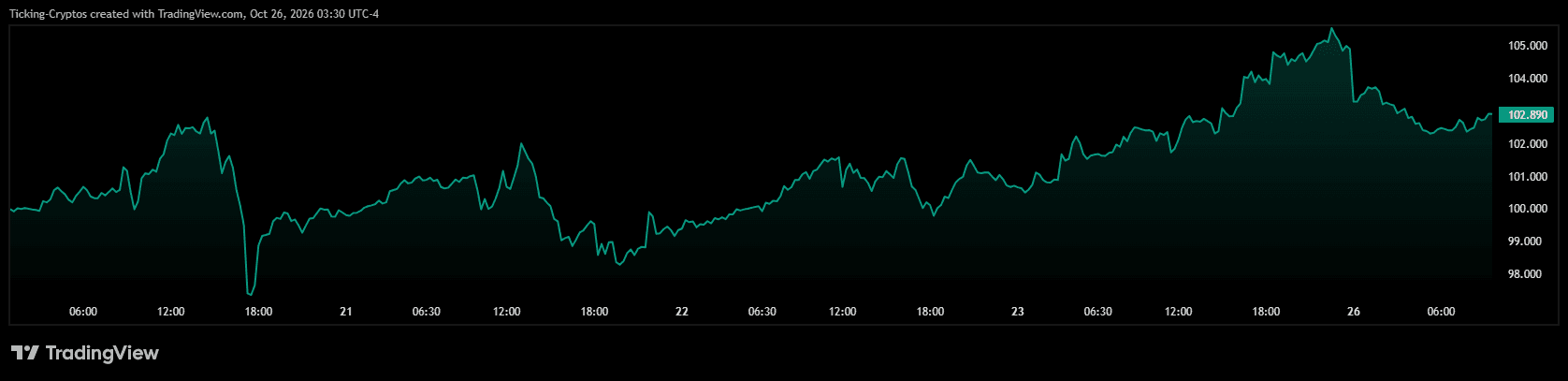1568x381 pixels.
Task: Click the 104.000 price axis label
Action: click(1527, 79)
